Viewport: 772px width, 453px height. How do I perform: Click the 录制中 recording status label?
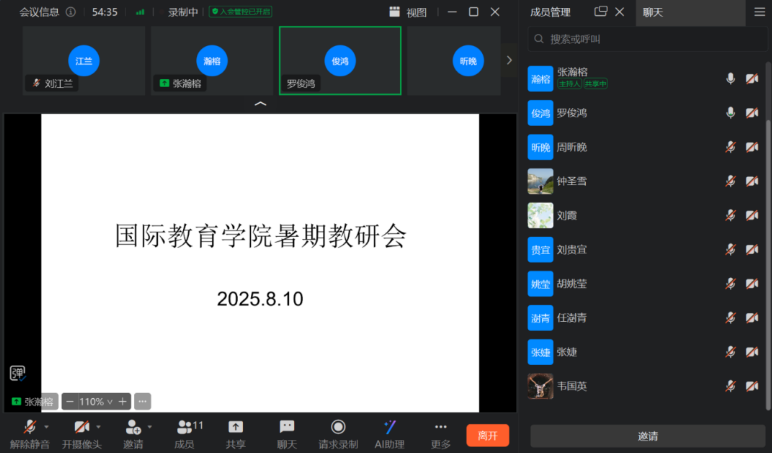point(183,12)
